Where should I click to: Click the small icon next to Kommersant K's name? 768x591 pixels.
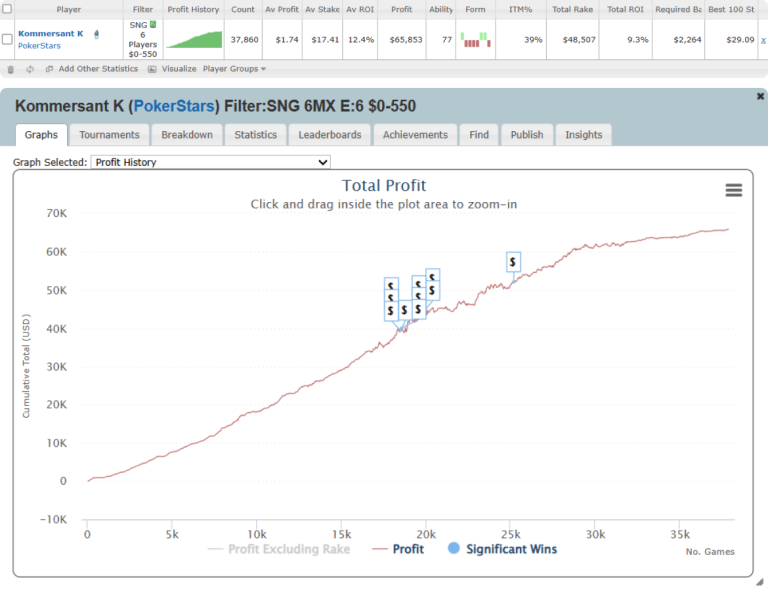pyautogui.click(x=95, y=33)
